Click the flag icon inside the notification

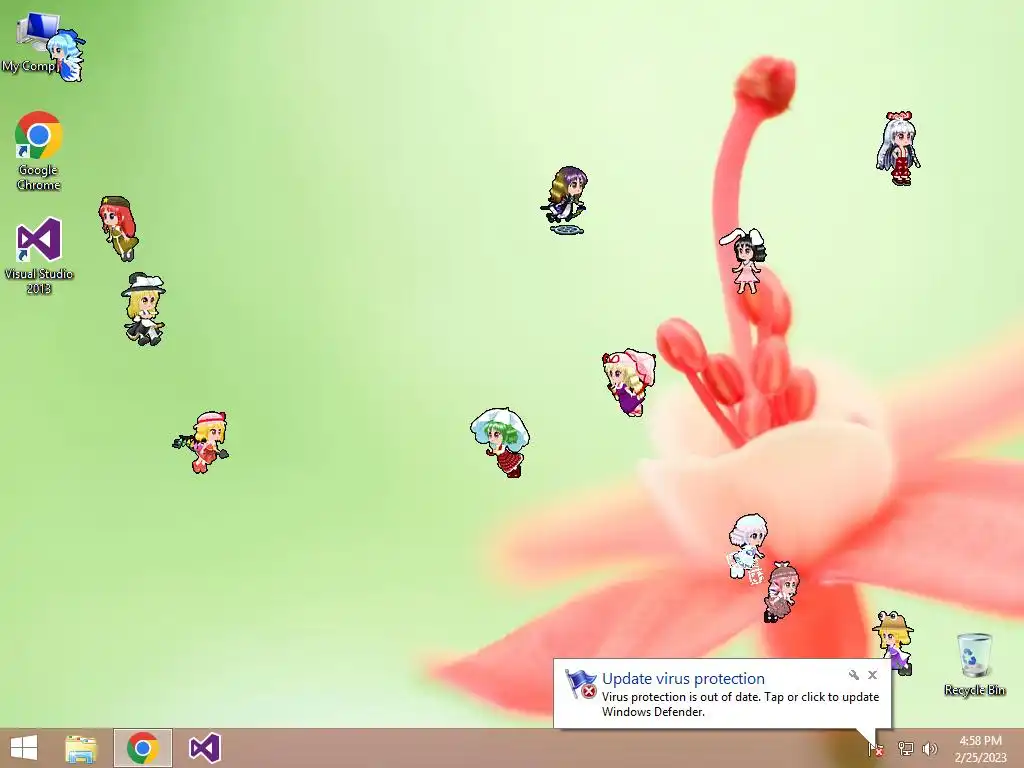pos(581,683)
